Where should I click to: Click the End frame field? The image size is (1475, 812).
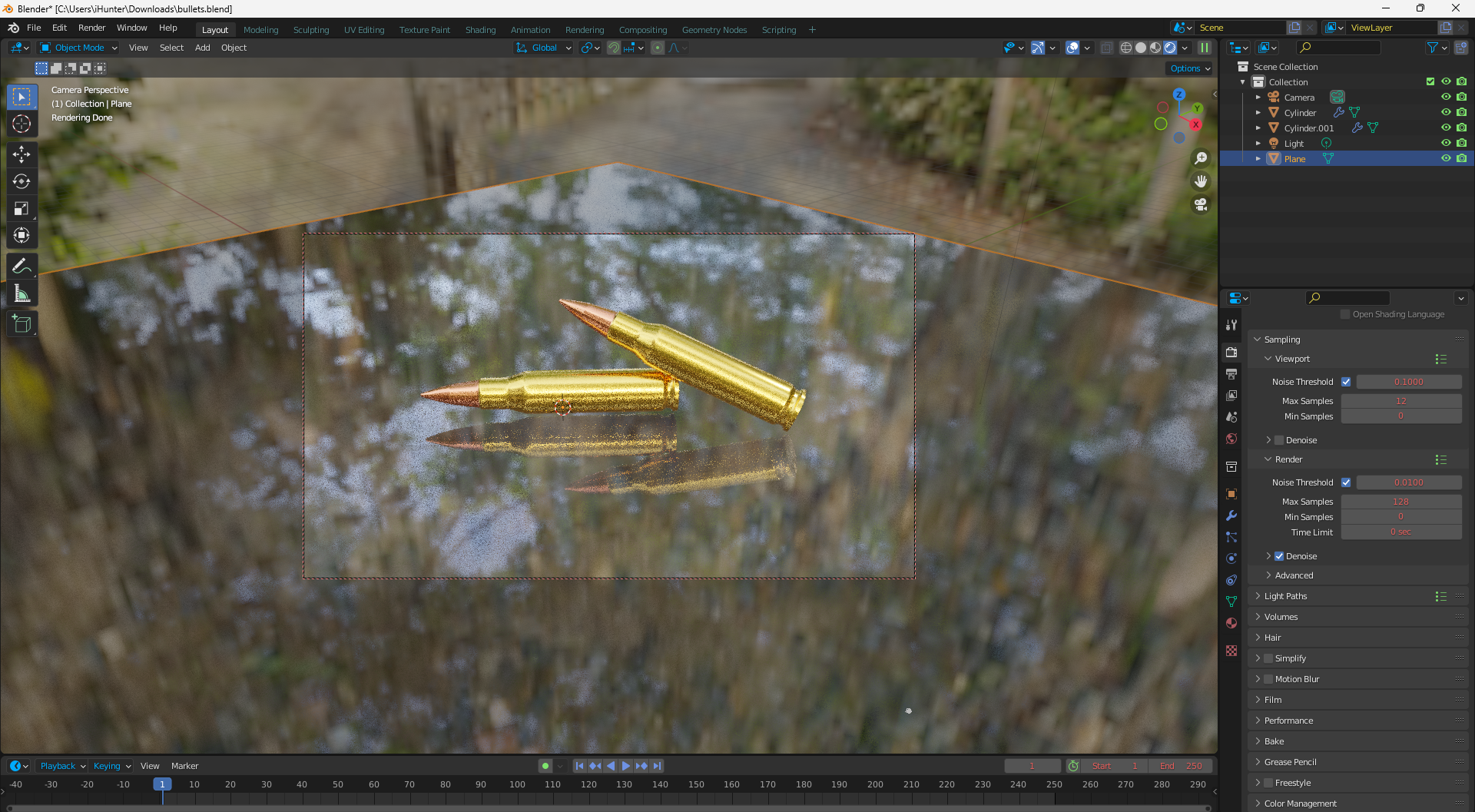(1181, 766)
